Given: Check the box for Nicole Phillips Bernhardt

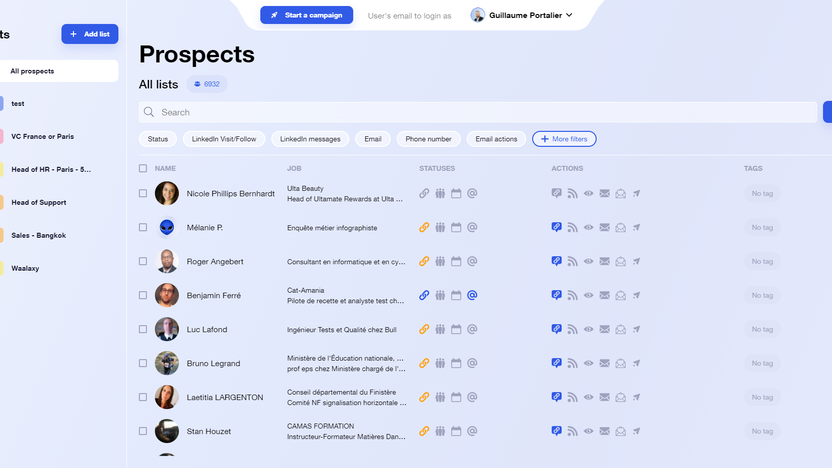Looking at the screenshot, I should 143,194.
